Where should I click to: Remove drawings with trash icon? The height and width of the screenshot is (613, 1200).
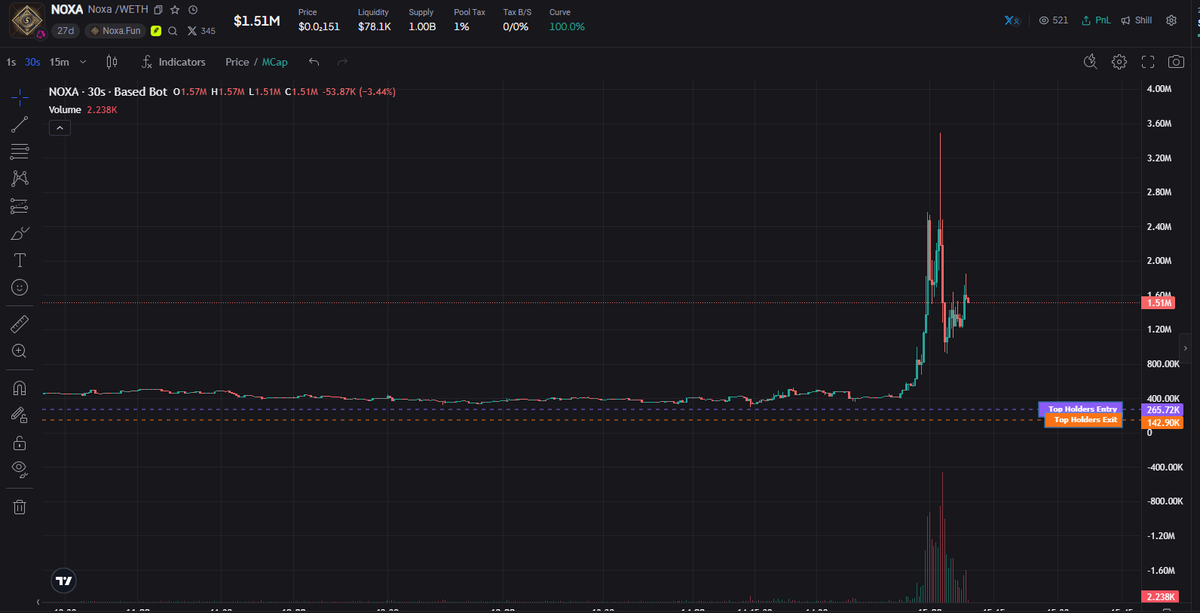[19, 507]
